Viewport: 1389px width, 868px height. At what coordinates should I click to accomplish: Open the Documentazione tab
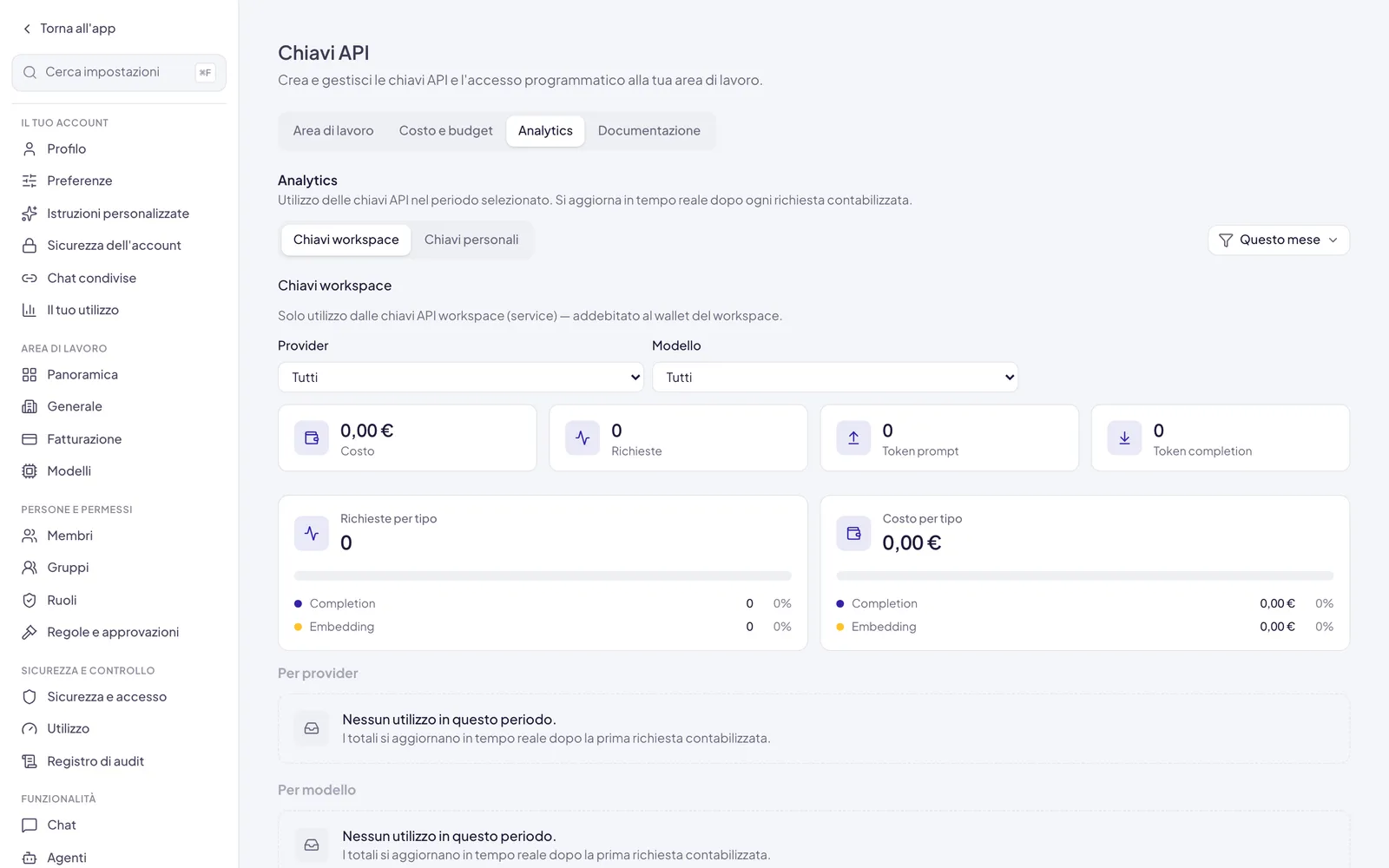click(x=649, y=131)
